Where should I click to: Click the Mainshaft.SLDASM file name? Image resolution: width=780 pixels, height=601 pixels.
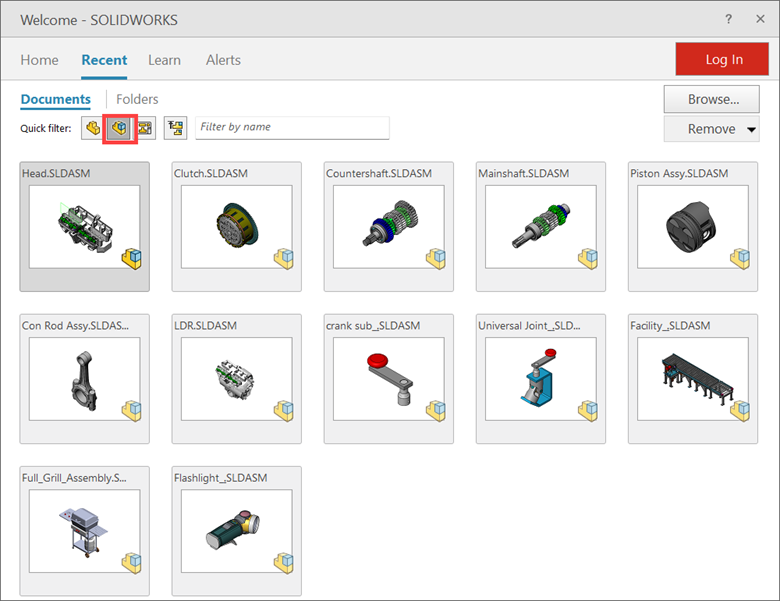pos(524,174)
